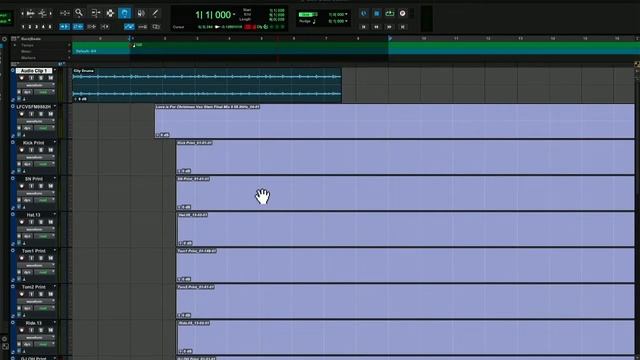Click the Meter ruler label
The height and width of the screenshot is (360, 640).
(27, 52)
